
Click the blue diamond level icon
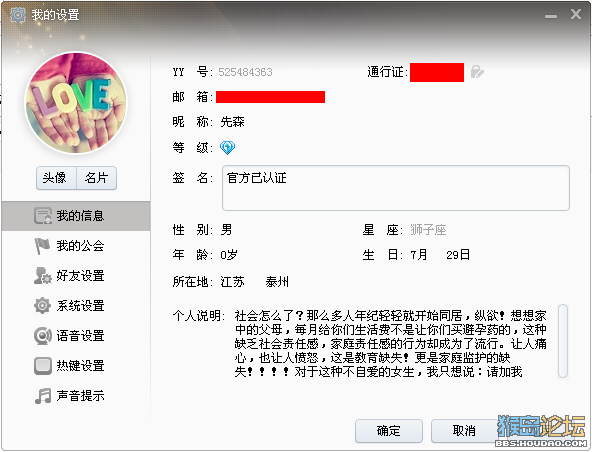tap(228, 147)
